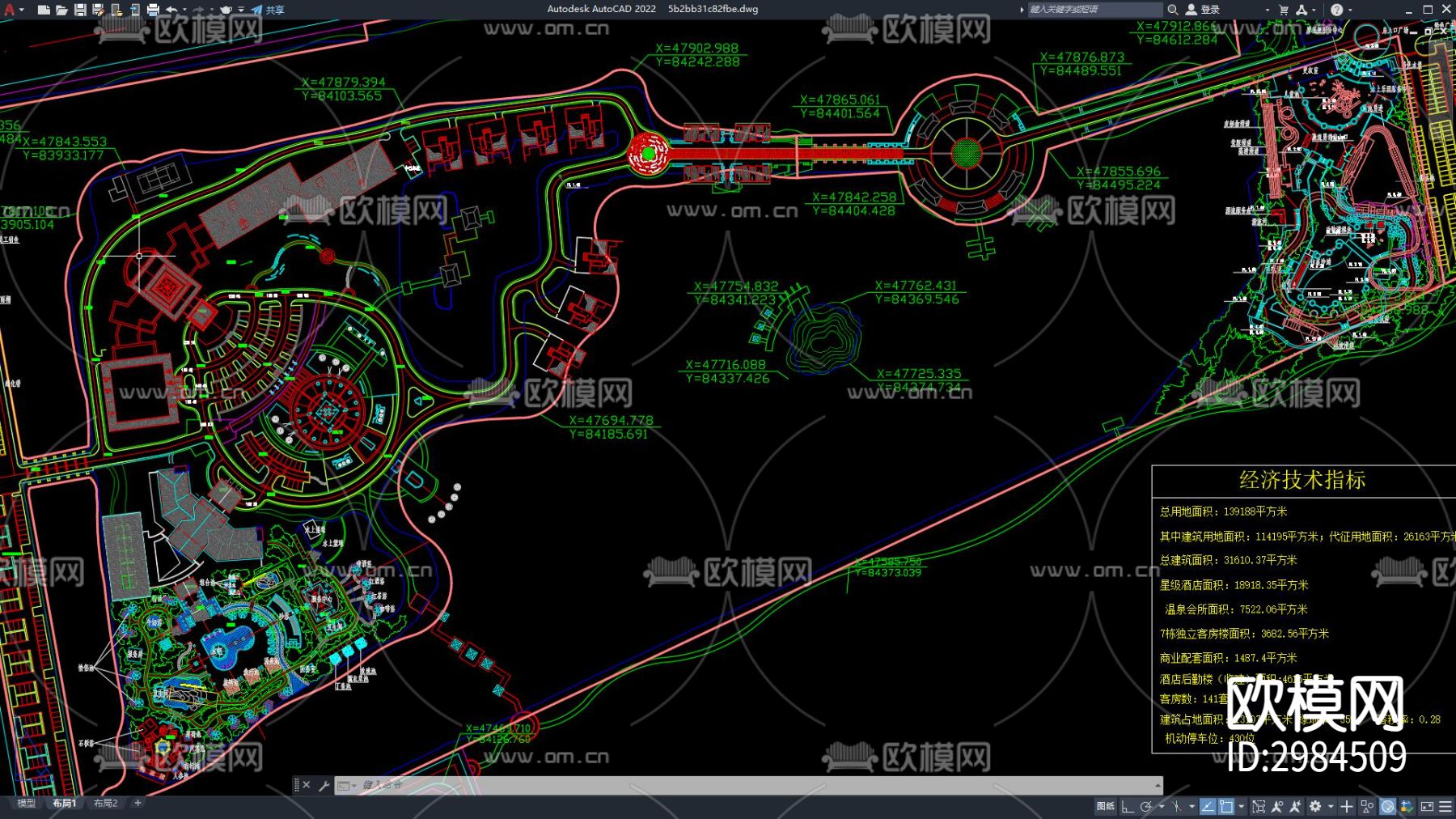1456x819 pixels.
Task: Open drawing from web and mobile
Action: coord(116,10)
